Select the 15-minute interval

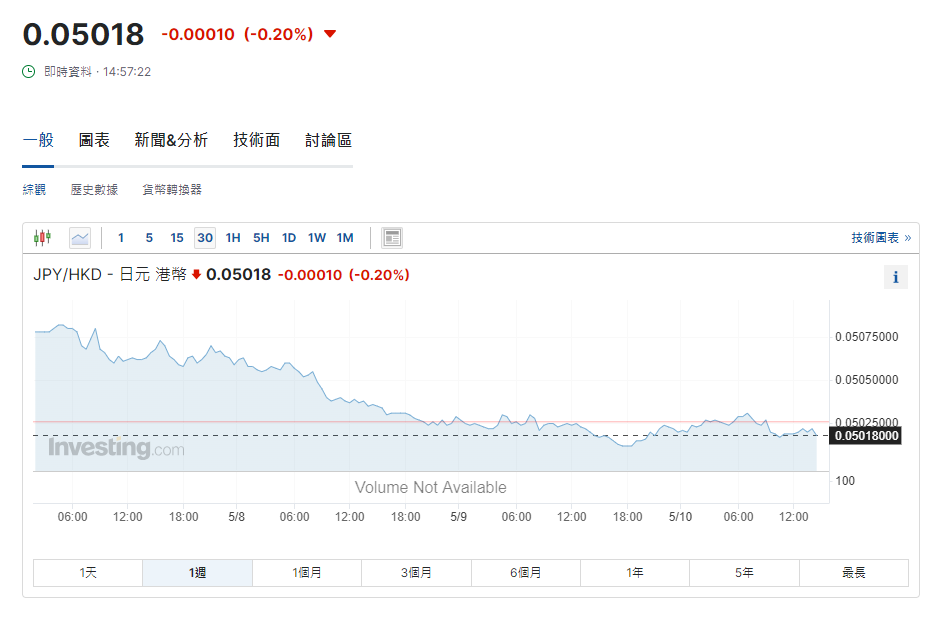pos(177,238)
